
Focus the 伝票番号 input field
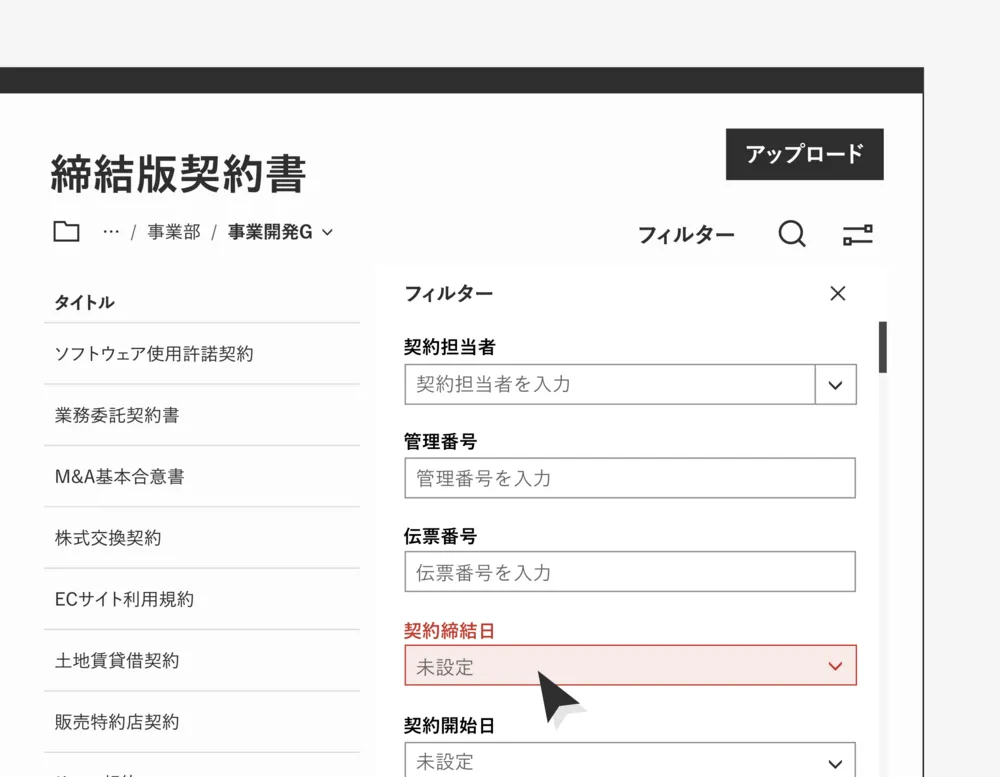click(630, 572)
